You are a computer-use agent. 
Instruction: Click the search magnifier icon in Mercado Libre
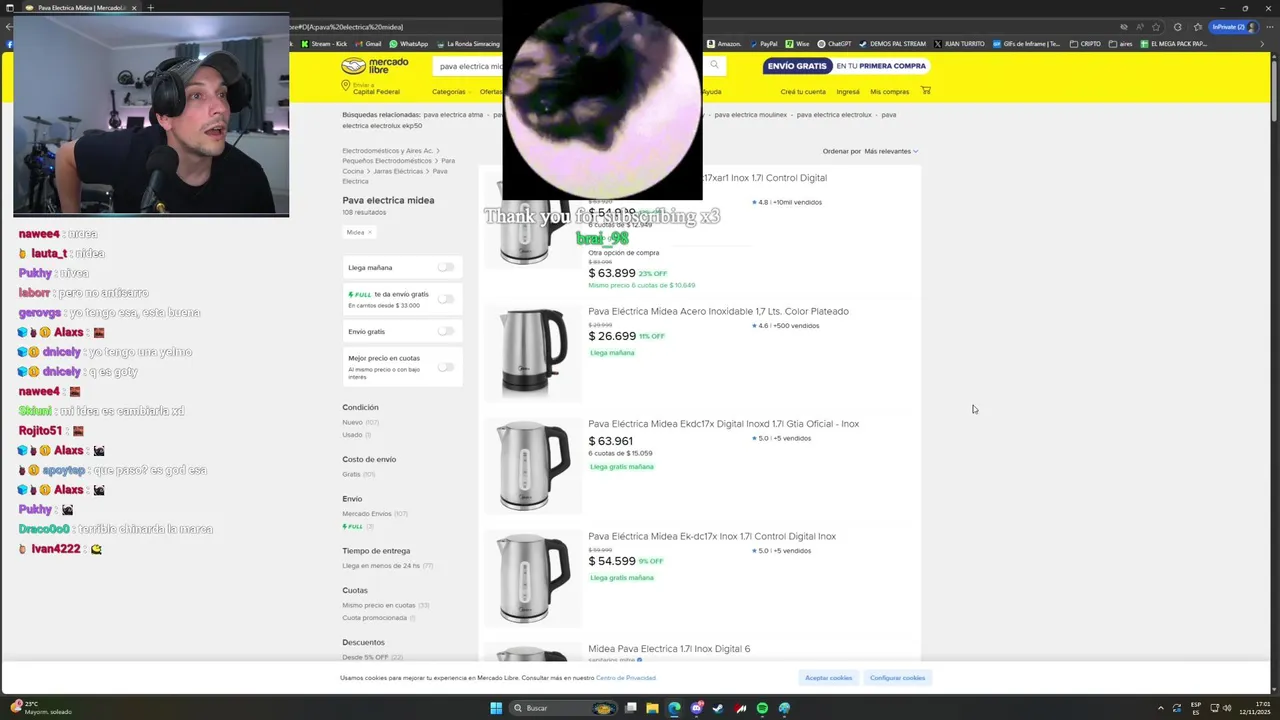coord(714,65)
